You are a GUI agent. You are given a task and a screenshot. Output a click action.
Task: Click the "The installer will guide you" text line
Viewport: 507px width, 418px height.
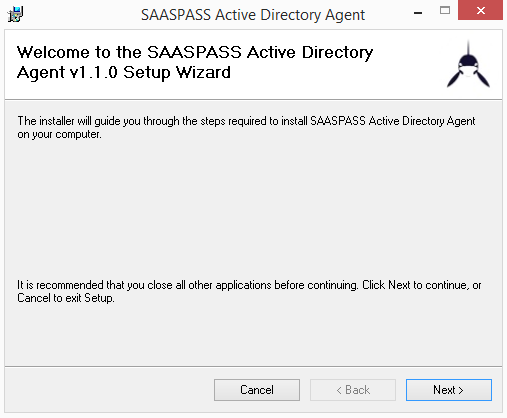coord(246,121)
